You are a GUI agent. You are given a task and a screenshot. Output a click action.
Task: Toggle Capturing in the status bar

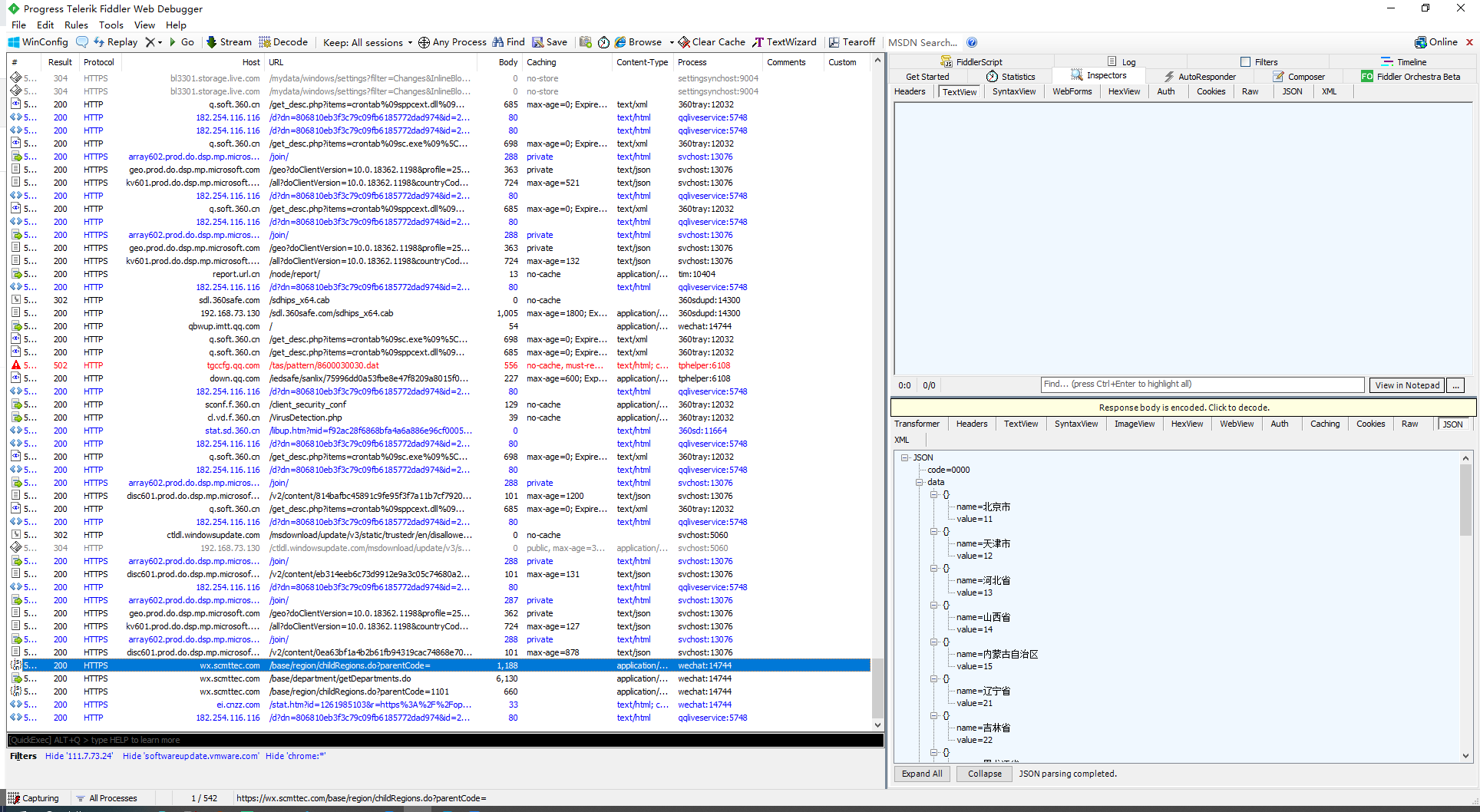point(33,798)
